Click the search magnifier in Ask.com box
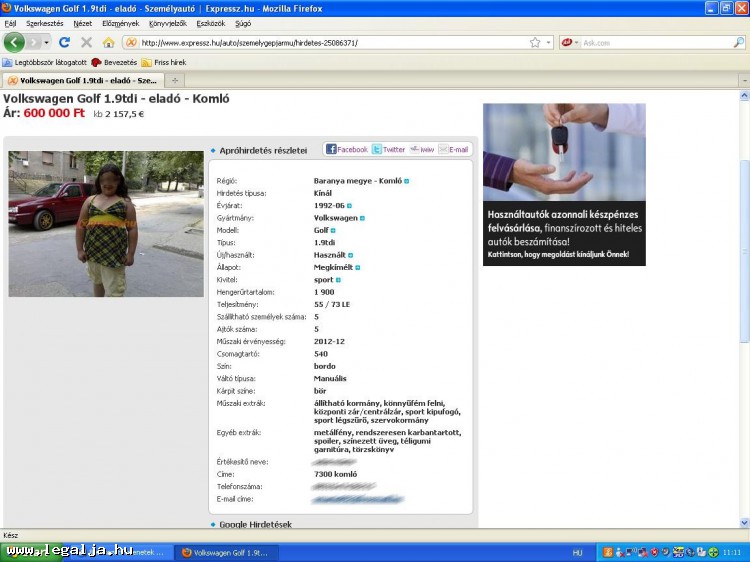This screenshot has width=750, height=562. (x=738, y=43)
